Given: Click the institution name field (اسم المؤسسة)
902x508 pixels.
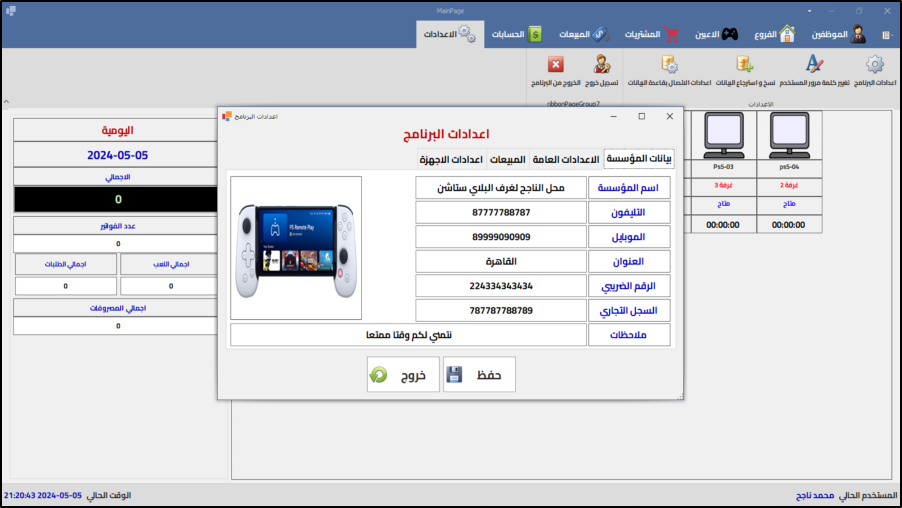Looking at the screenshot, I should click(x=500, y=188).
